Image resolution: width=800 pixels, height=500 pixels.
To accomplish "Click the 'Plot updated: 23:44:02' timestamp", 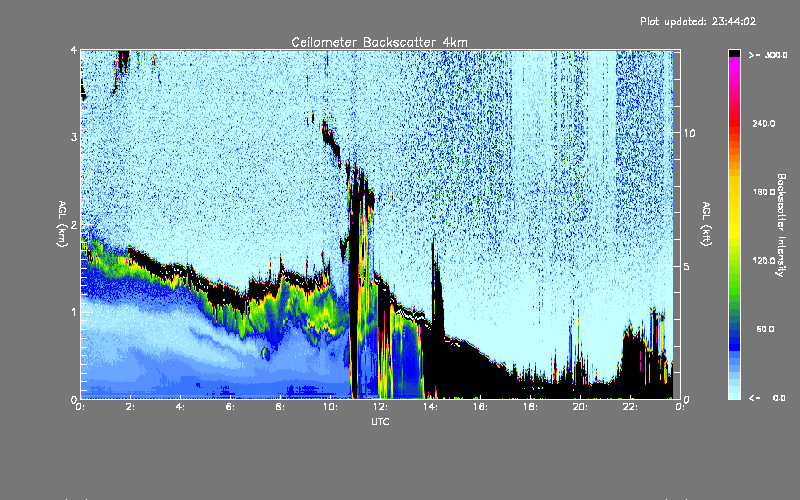I will pos(698,21).
